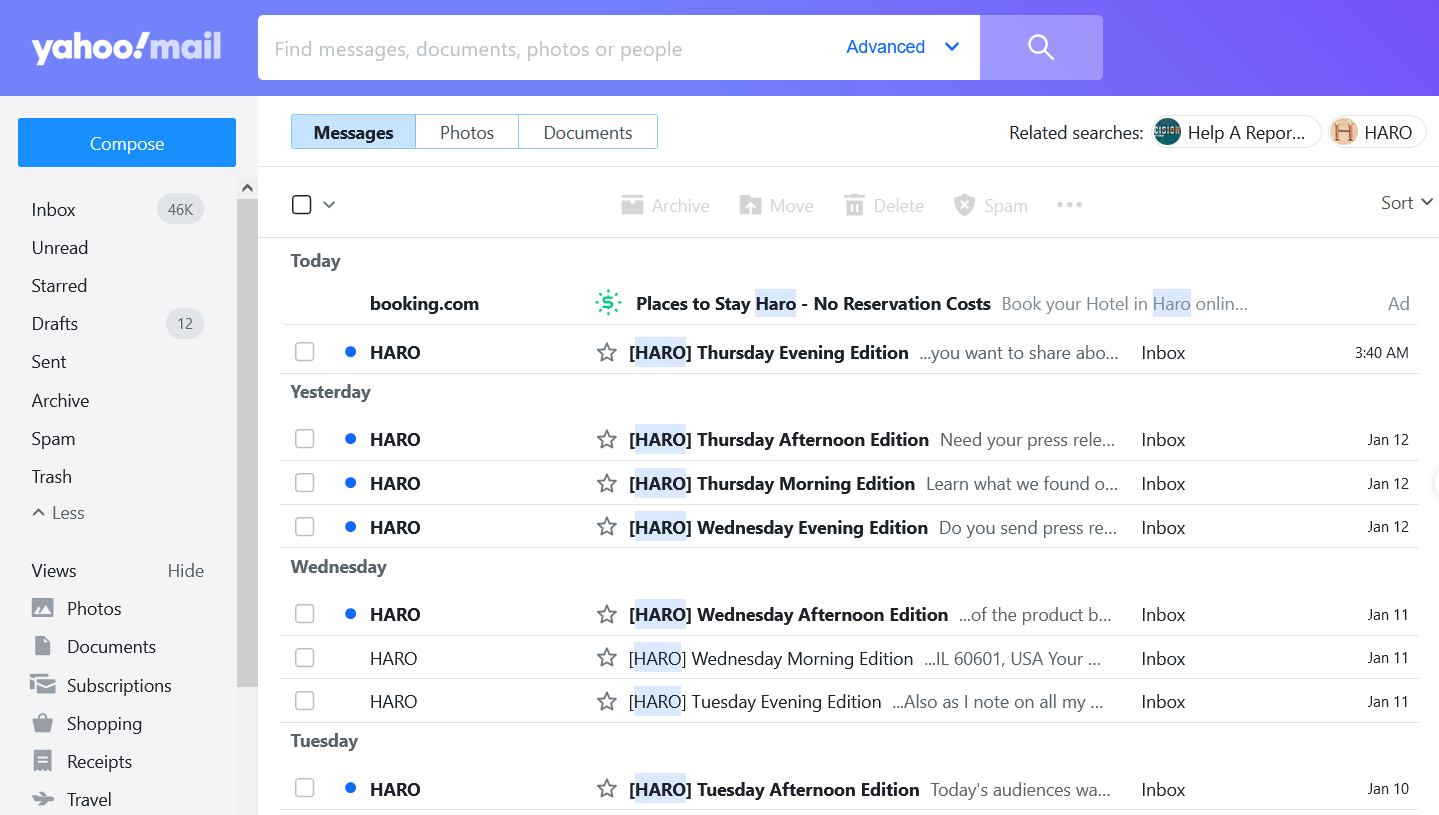This screenshot has width=1439, height=815.
Task: Open the Thursday Morning Edition email subject
Action: tap(772, 483)
